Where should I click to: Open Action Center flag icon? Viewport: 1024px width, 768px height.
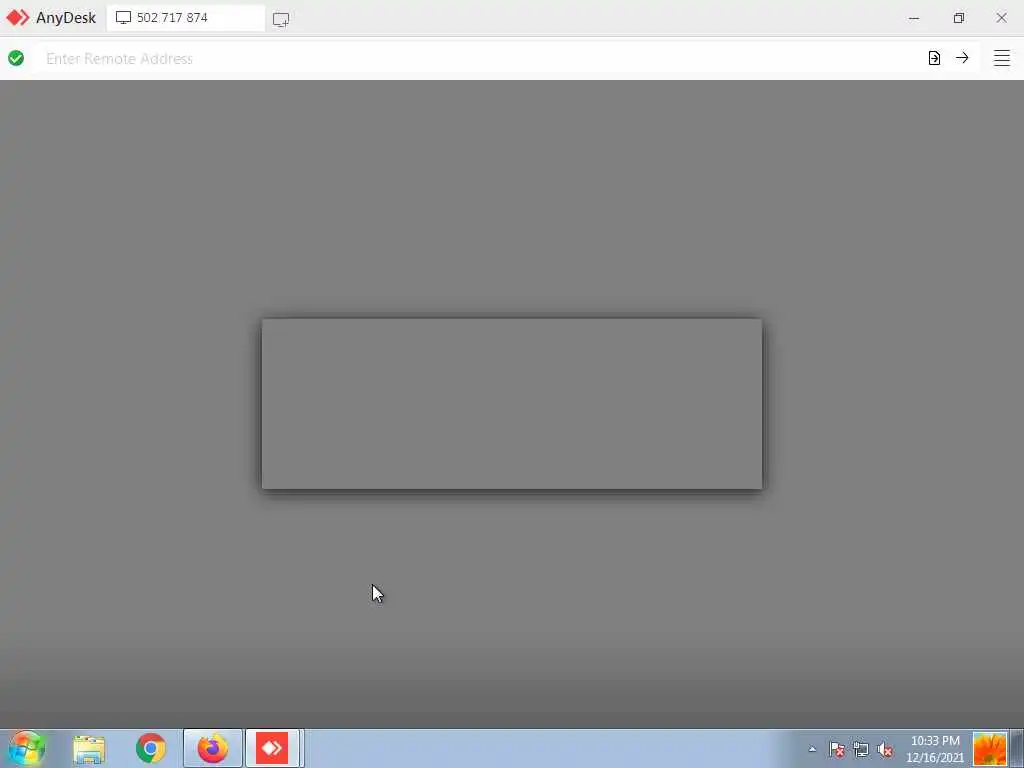[x=837, y=749]
